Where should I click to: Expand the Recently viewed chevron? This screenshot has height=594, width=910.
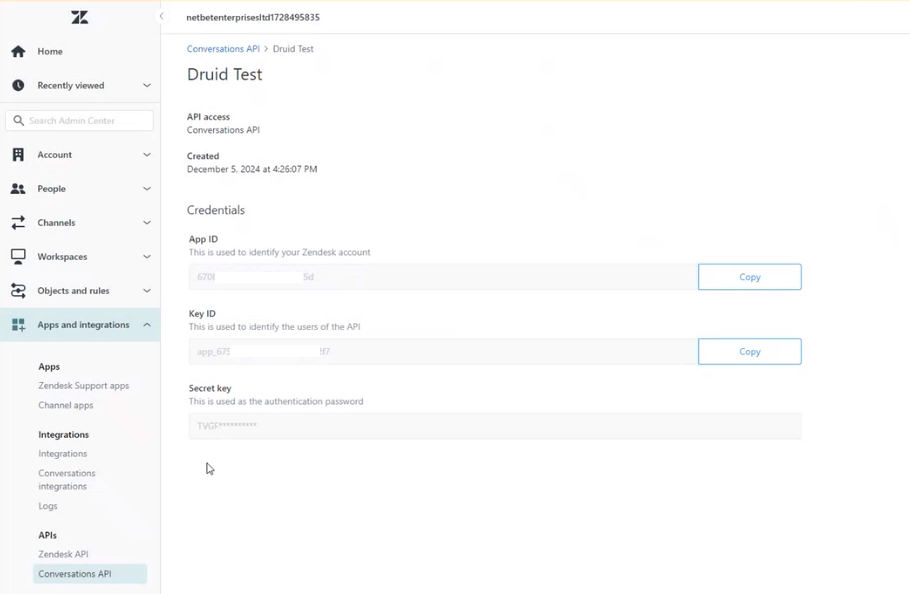(x=147, y=85)
